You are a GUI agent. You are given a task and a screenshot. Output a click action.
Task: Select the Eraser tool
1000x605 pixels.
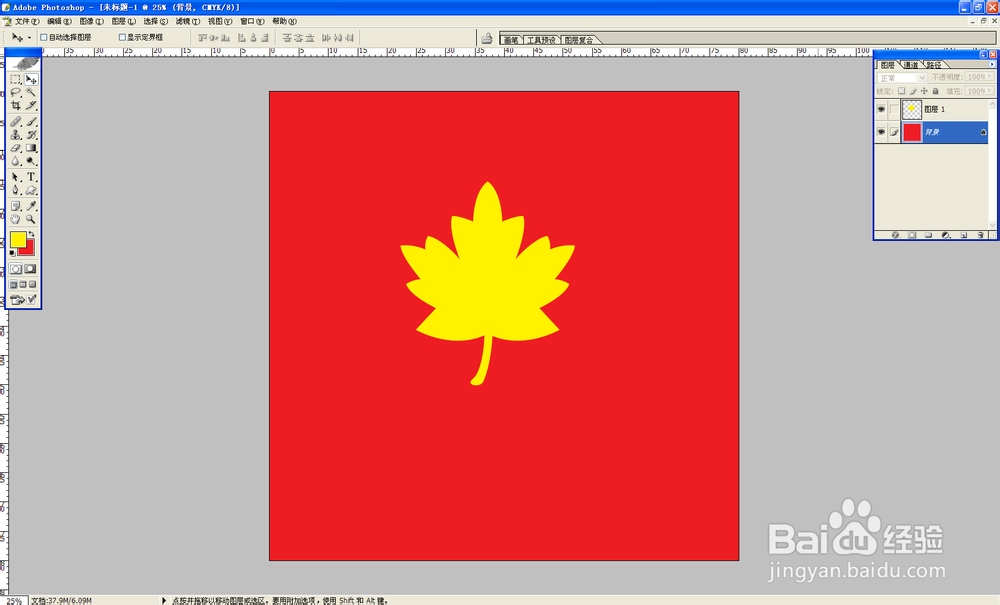coord(16,148)
